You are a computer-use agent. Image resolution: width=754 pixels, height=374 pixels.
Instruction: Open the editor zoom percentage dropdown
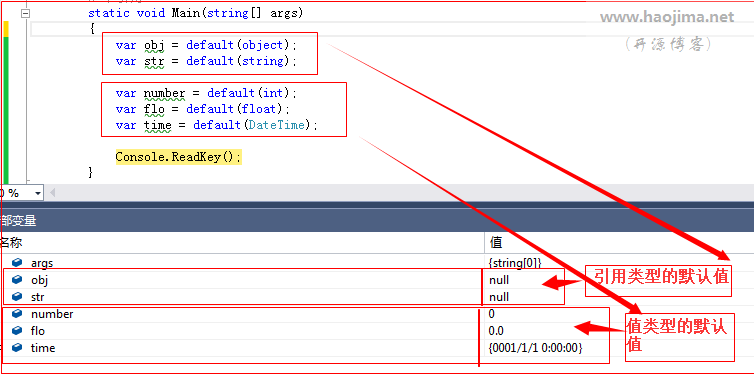37,193
